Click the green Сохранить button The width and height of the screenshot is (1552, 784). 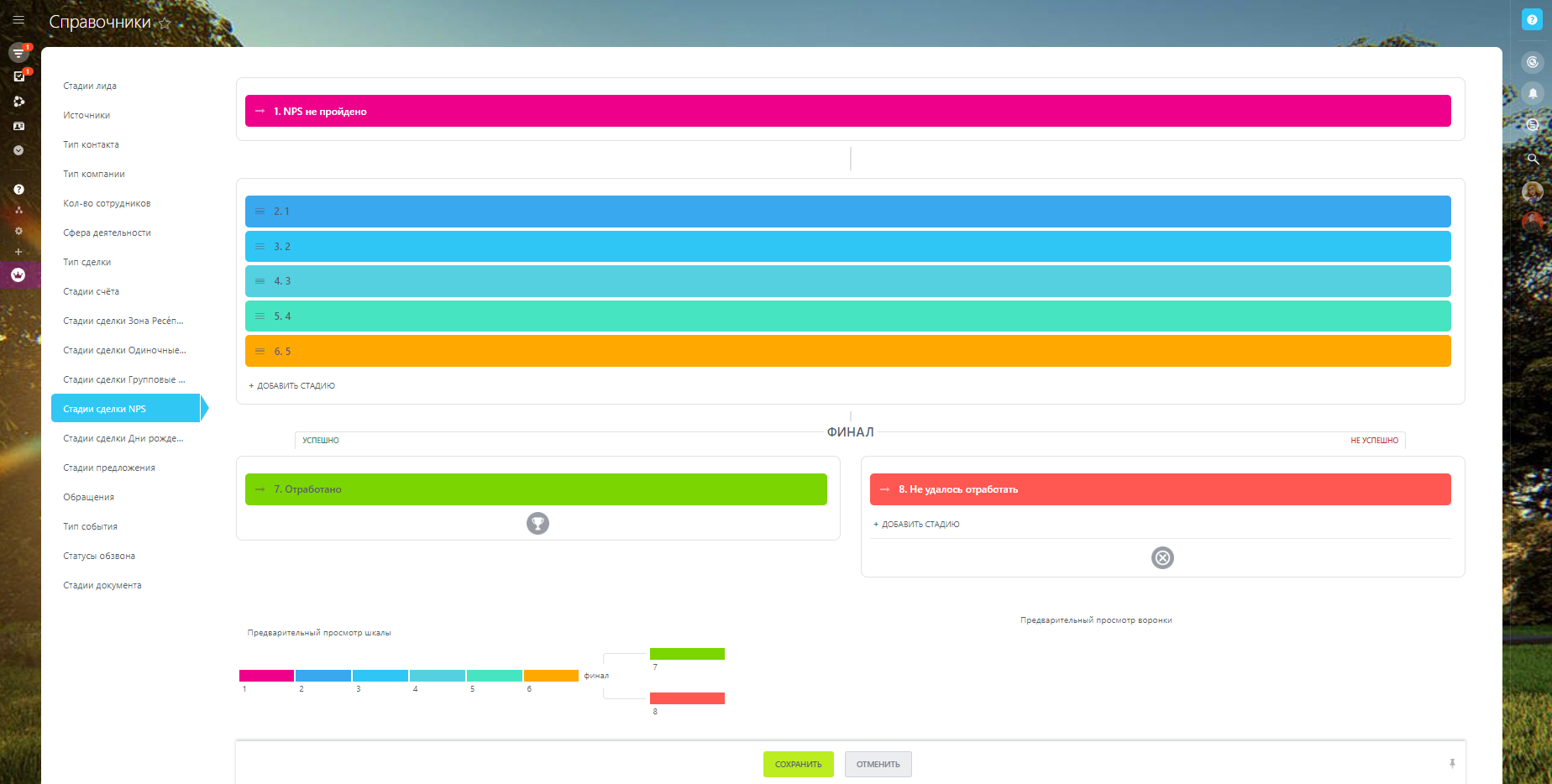pyautogui.click(x=798, y=764)
